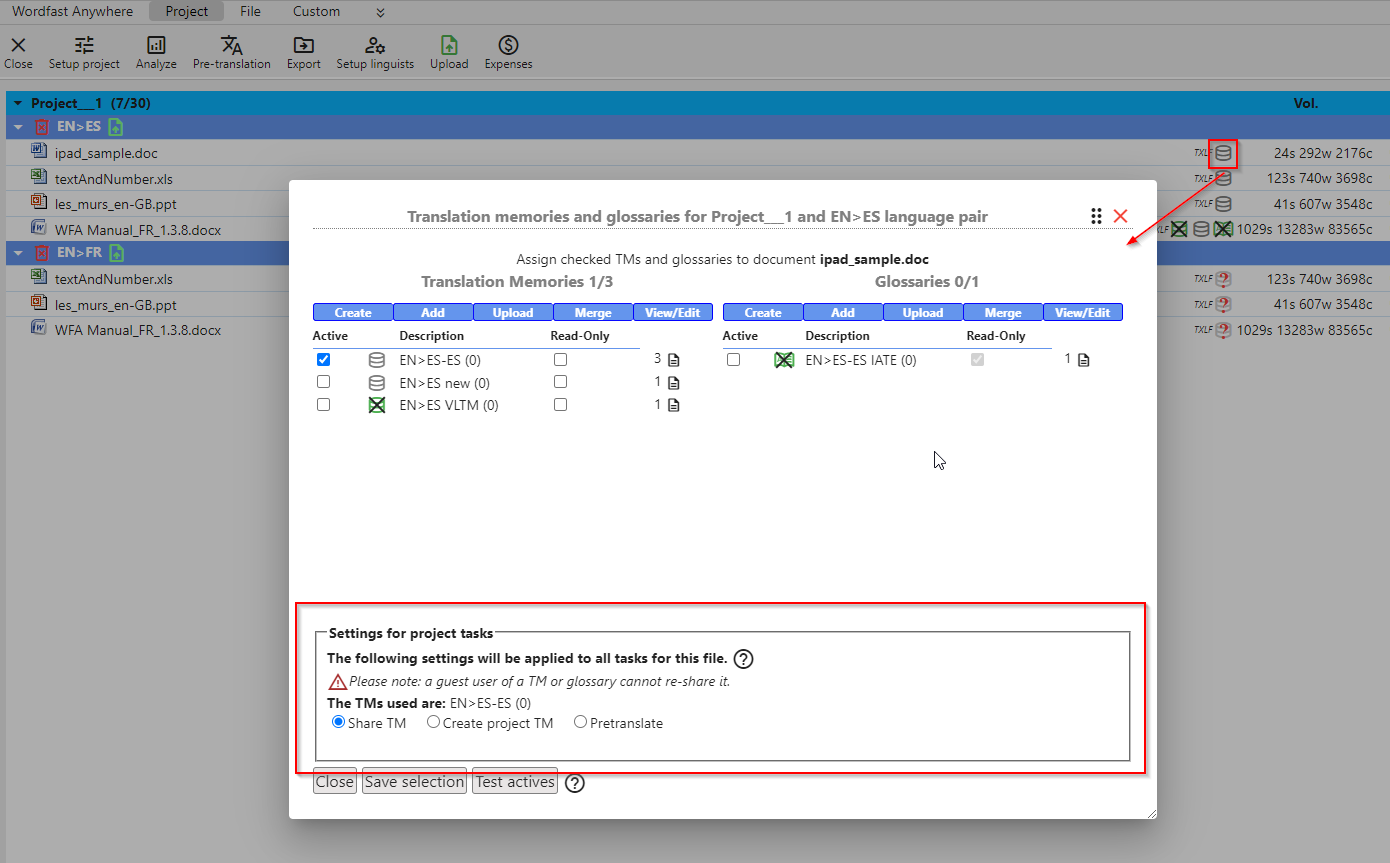Click the Test actives button
The width and height of the screenshot is (1390, 863).
click(x=515, y=782)
